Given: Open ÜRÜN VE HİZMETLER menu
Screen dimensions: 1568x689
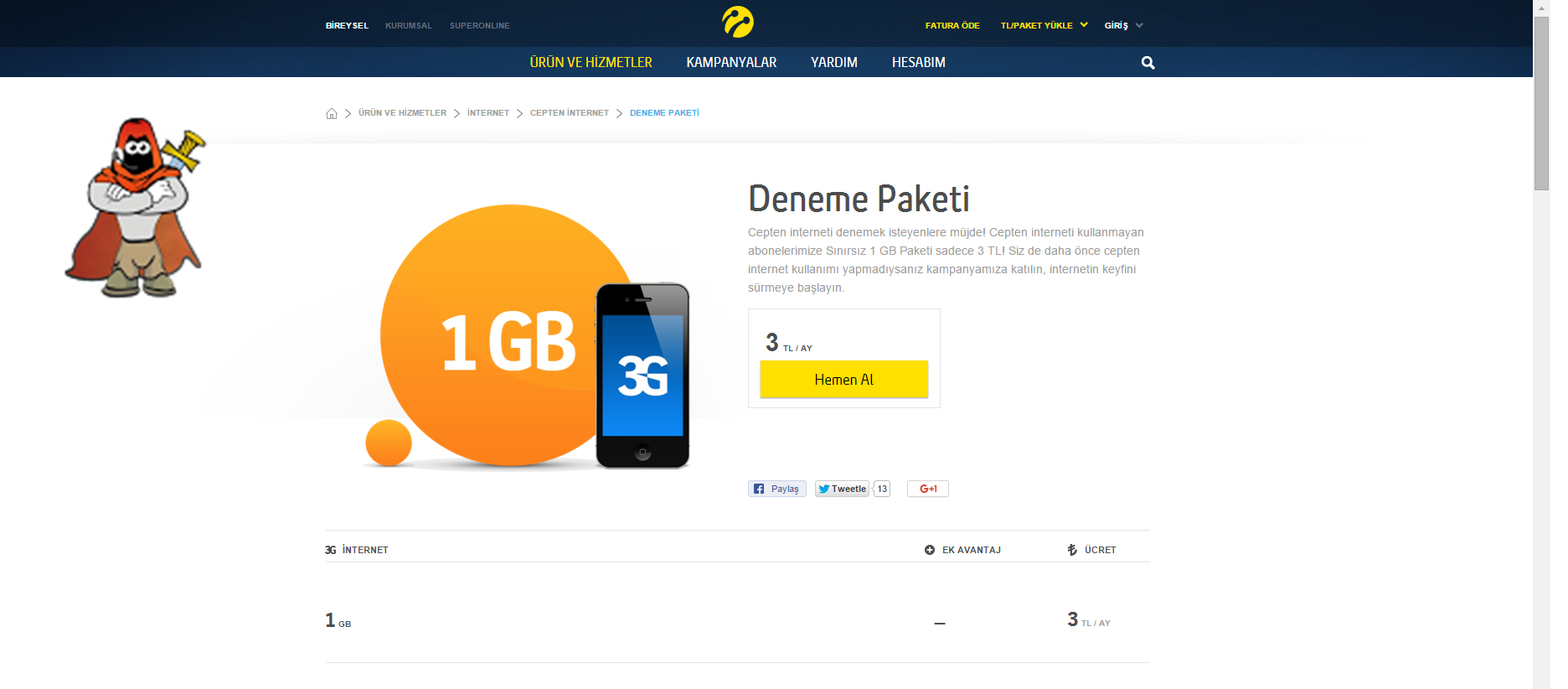Looking at the screenshot, I should click(x=591, y=62).
